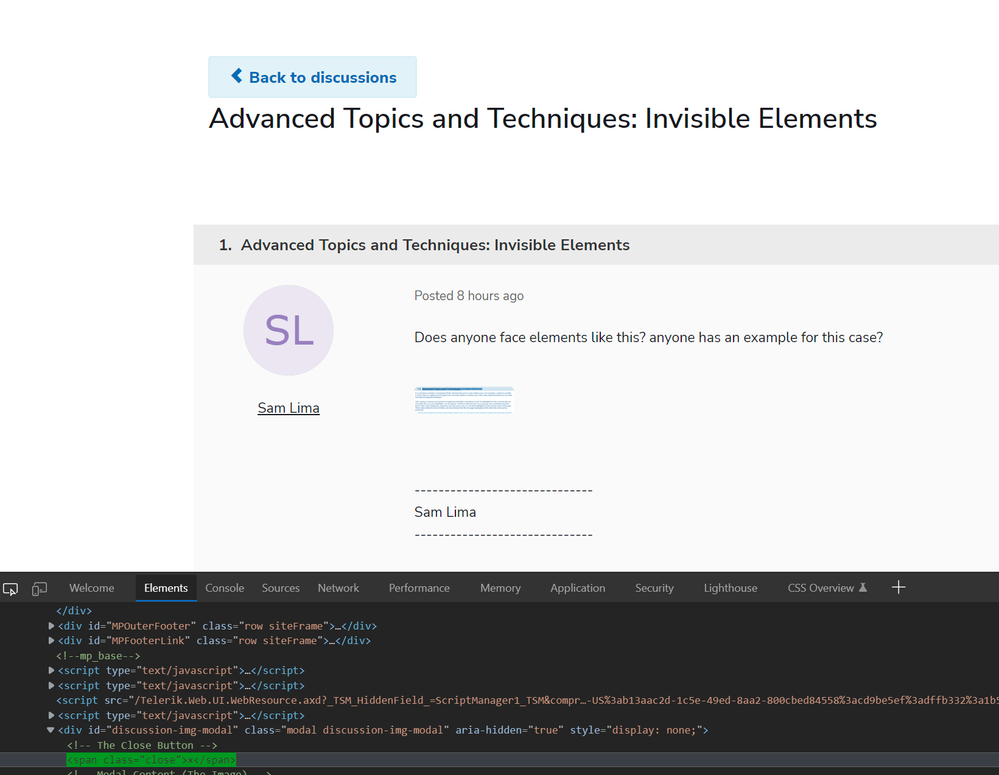Switch to the Network tab

coord(338,588)
